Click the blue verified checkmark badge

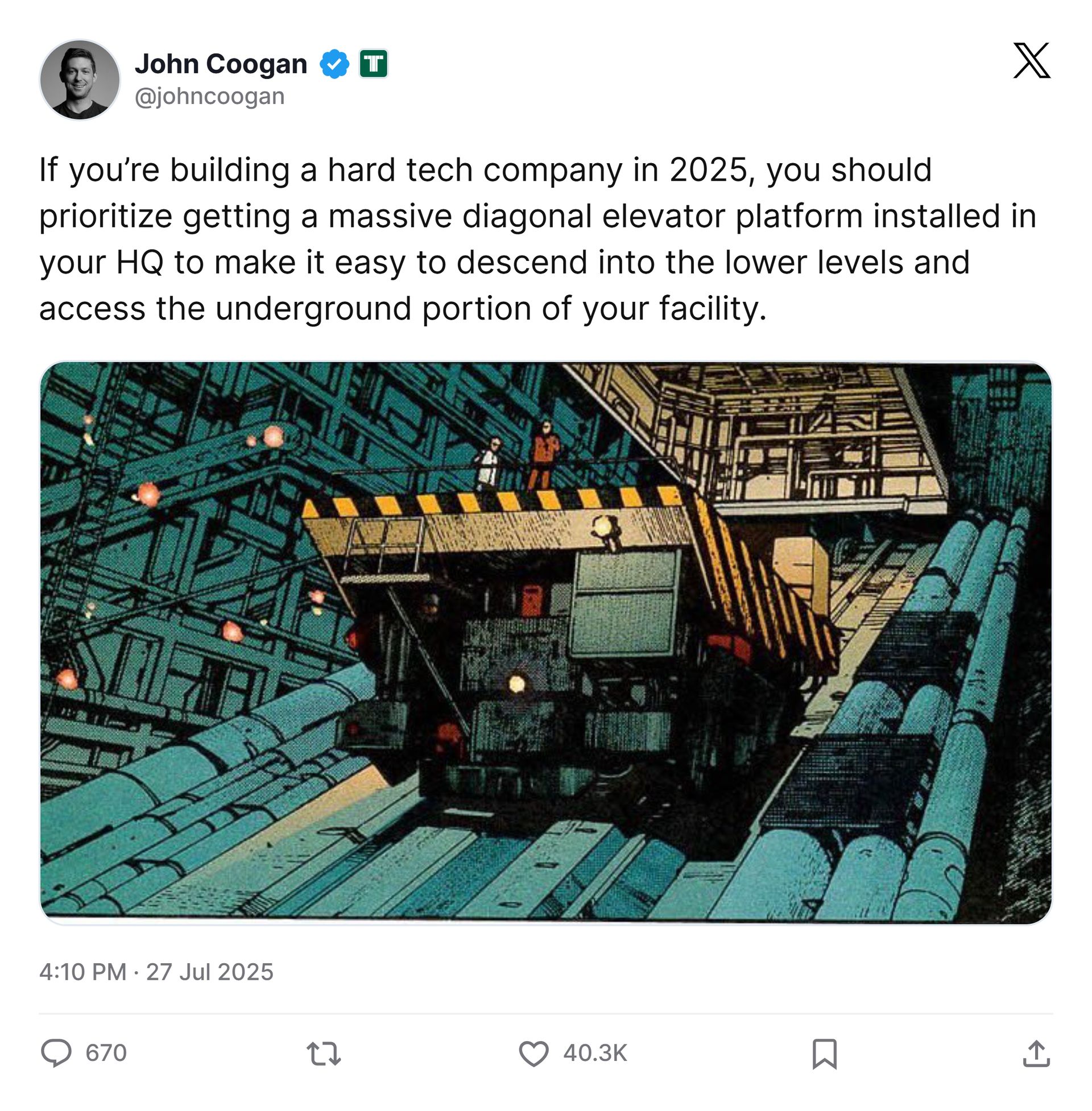(334, 64)
